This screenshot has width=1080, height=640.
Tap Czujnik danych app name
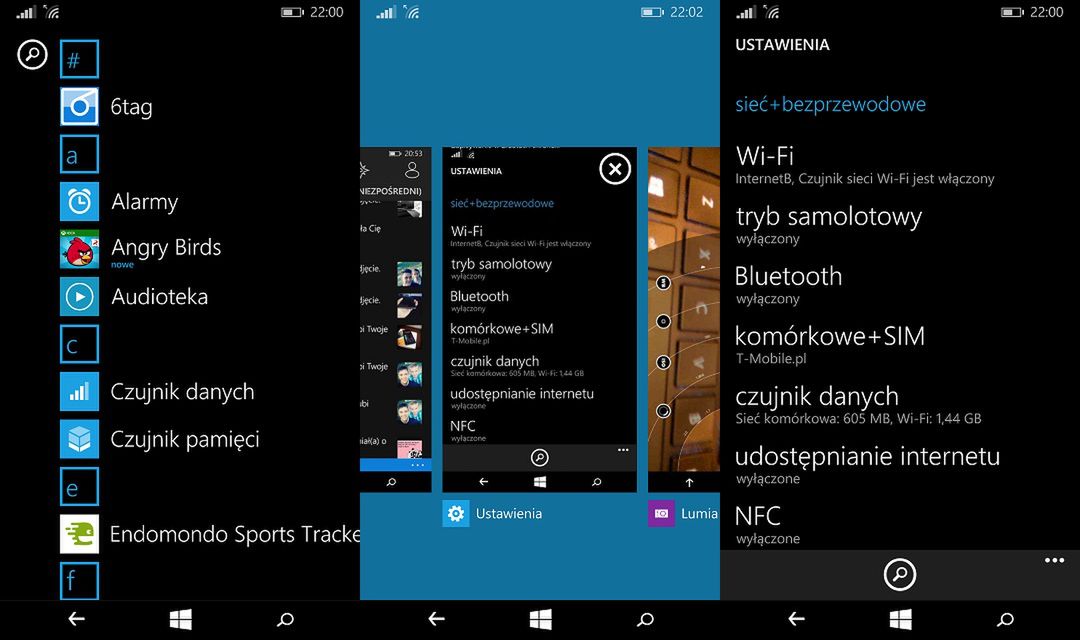(183, 391)
